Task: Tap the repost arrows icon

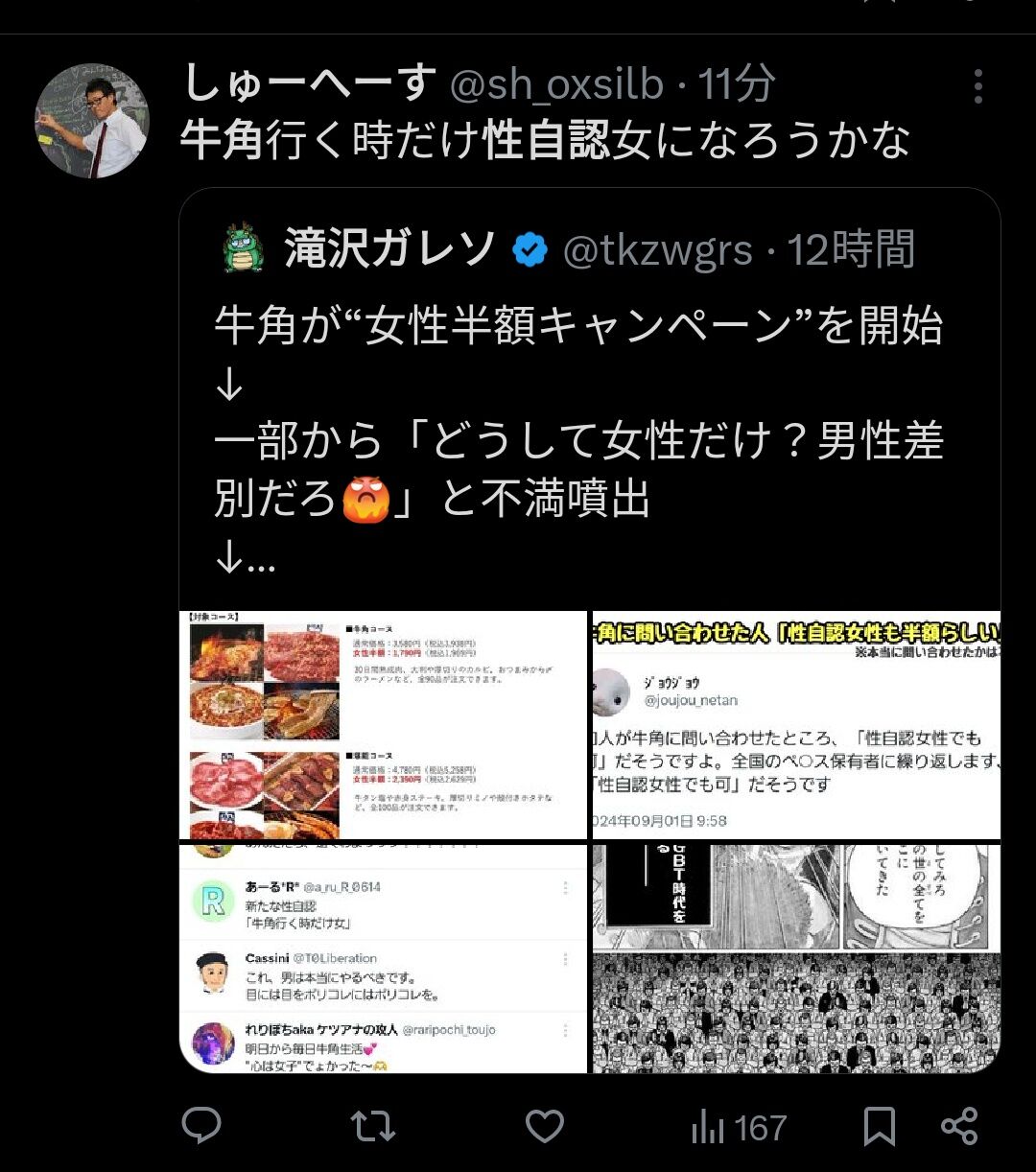Action: 373,1126
